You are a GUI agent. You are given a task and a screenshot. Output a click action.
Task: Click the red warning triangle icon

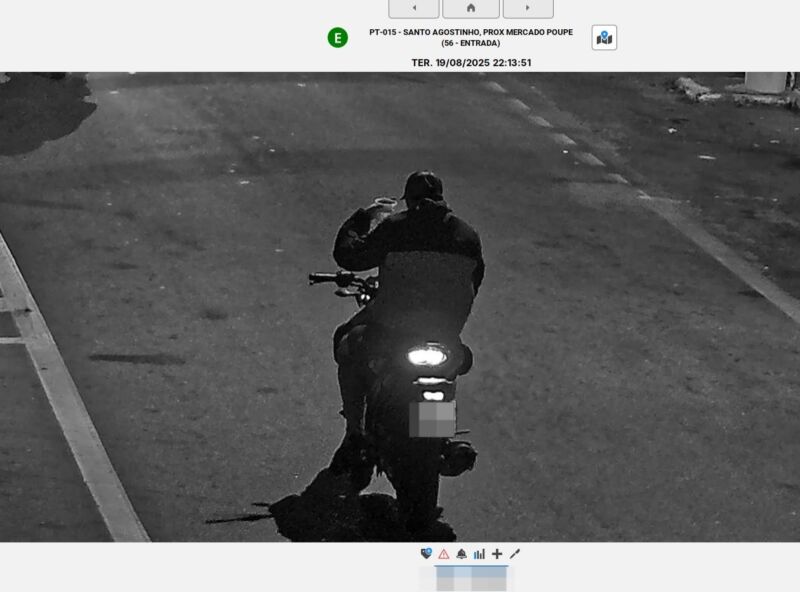click(x=444, y=554)
